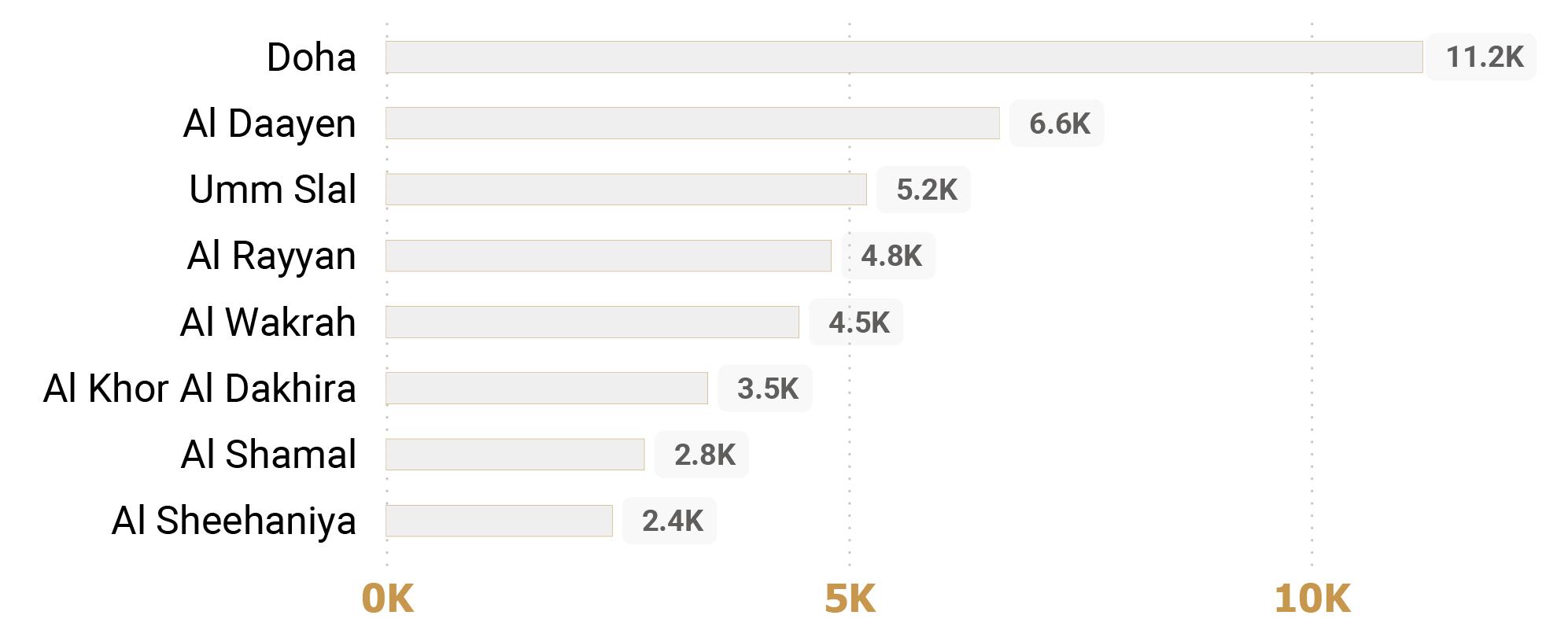This screenshot has height=630, width=1568.
Task: Click the 10K axis tick label
Action: [x=1312, y=599]
